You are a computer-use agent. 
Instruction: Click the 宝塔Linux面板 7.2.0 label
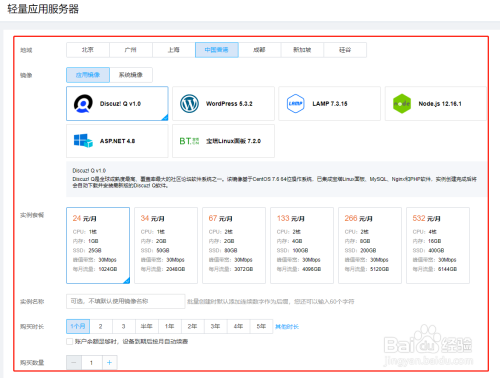(x=233, y=141)
